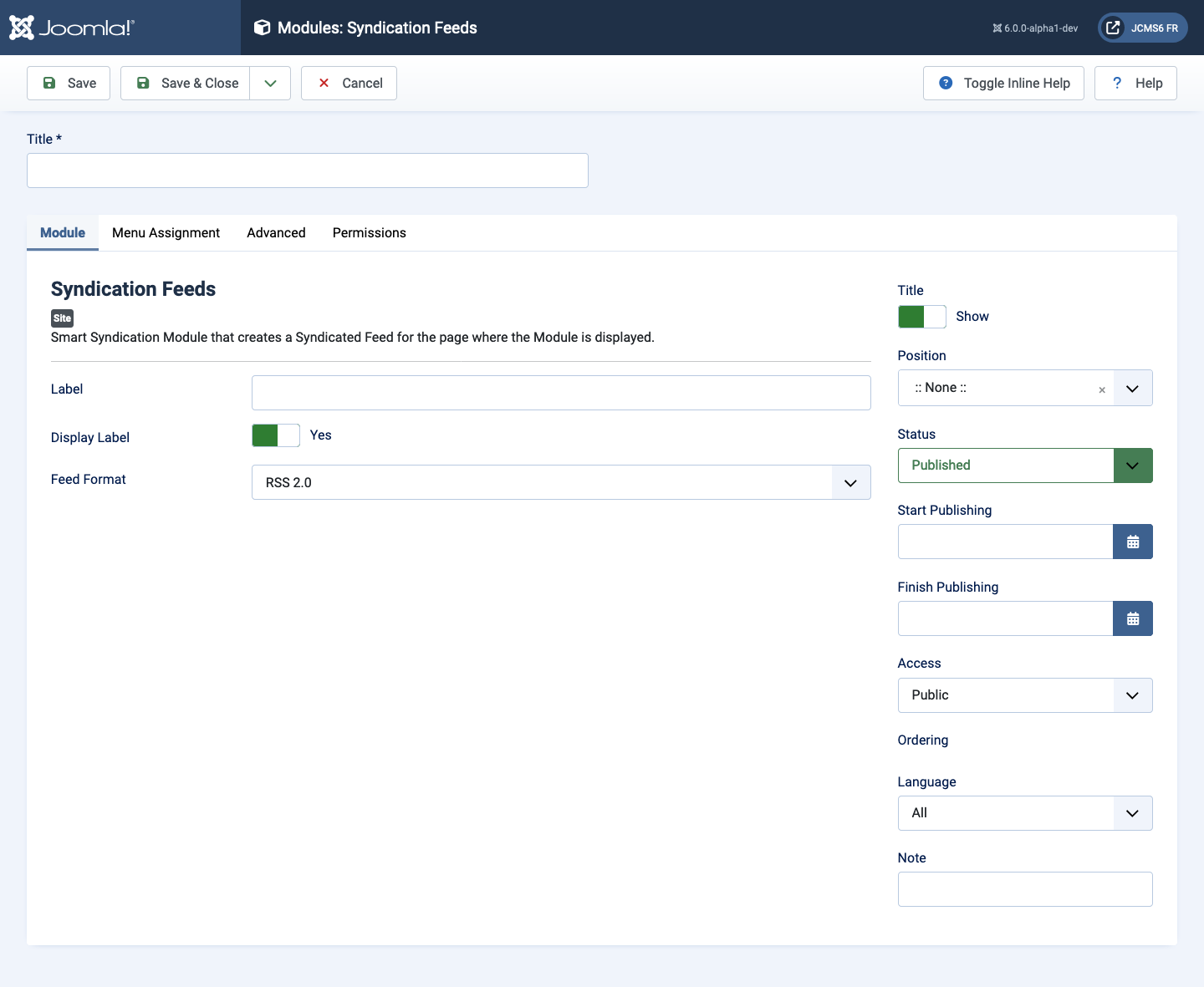Click Toggle Inline Help
1204x987 pixels.
click(x=1003, y=83)
